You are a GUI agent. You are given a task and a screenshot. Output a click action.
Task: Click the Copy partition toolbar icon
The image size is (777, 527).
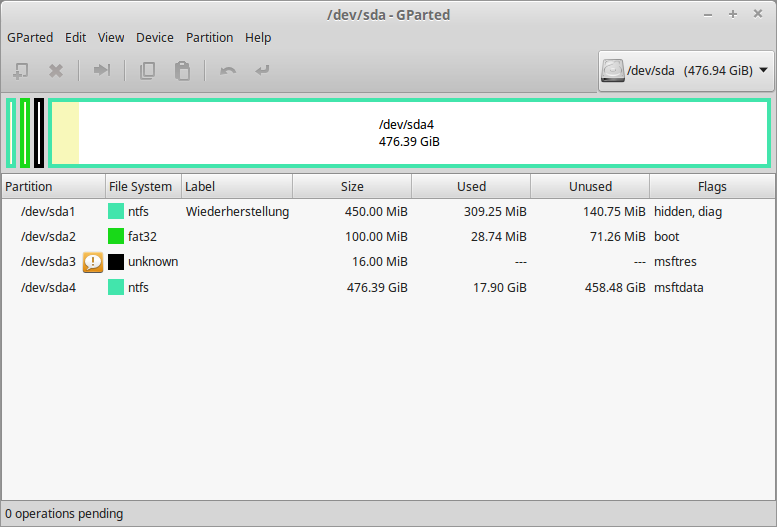coord(147,71)
